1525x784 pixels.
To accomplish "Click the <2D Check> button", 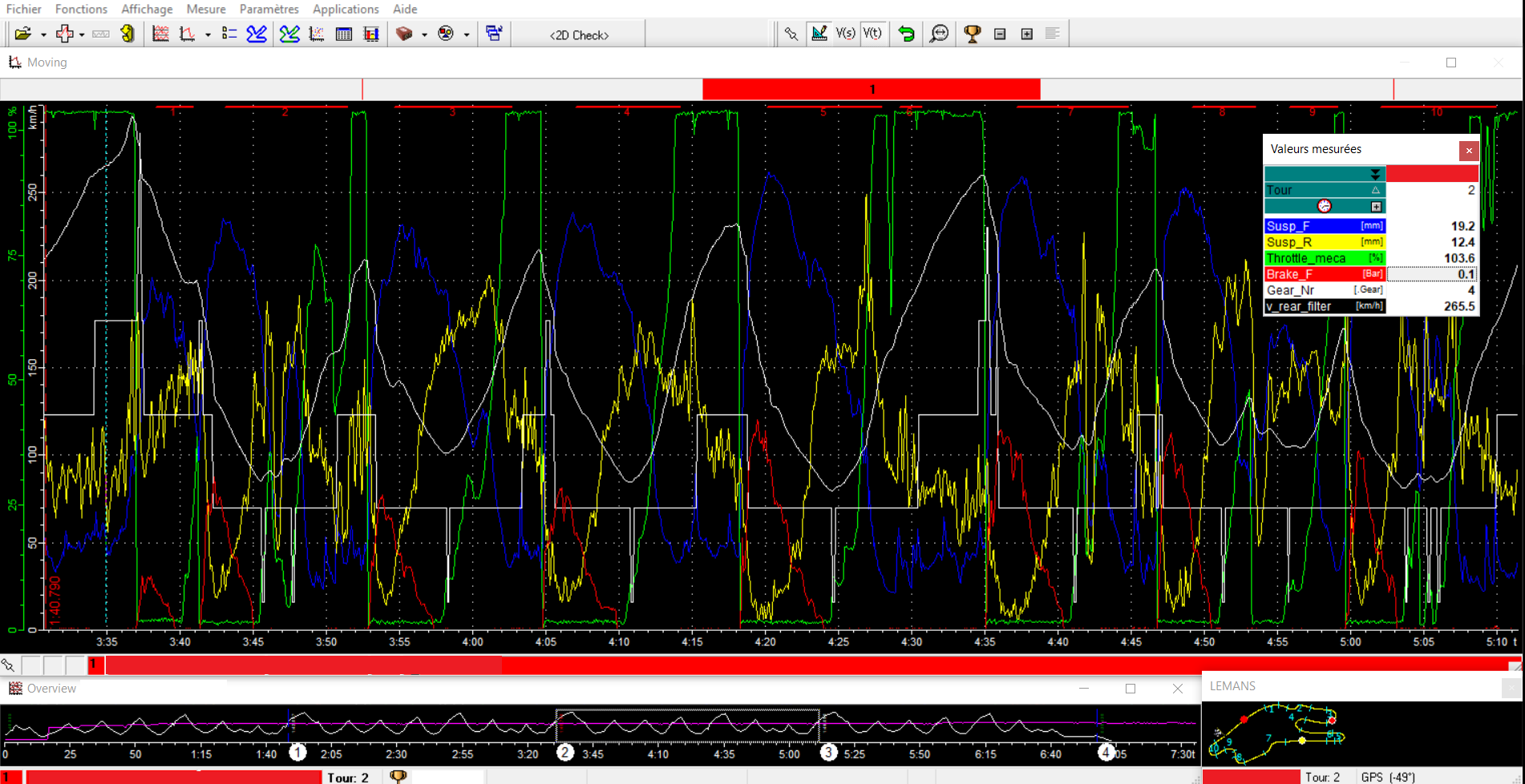I will (579, 34).
